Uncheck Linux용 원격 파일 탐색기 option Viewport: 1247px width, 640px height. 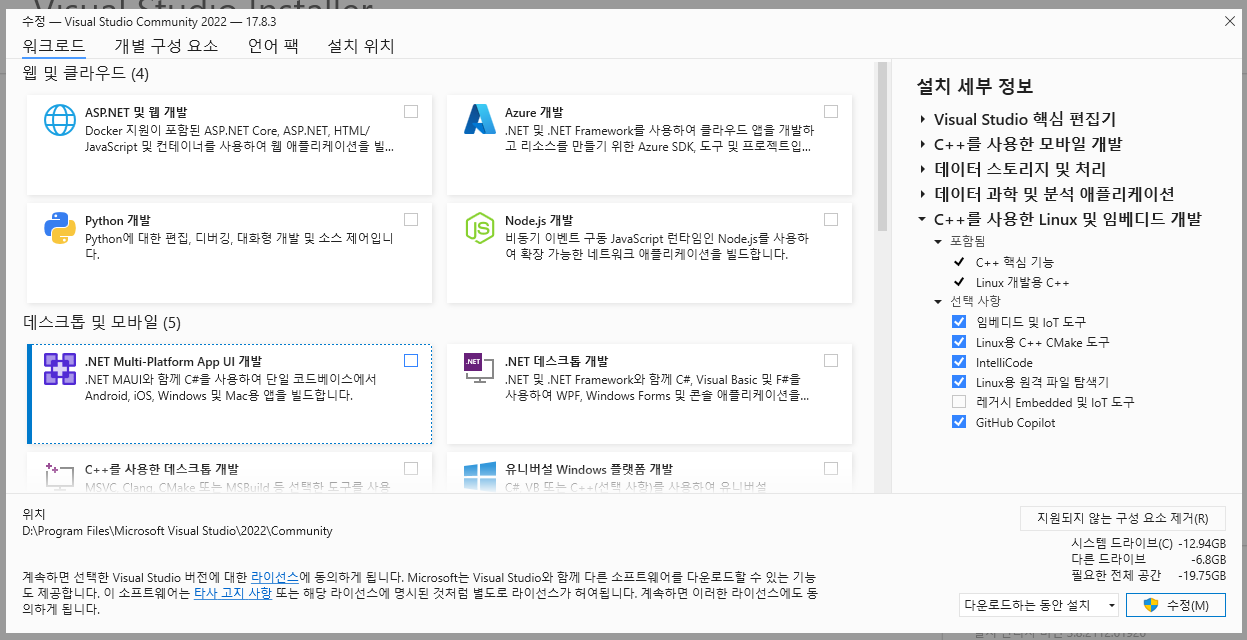pos(959,382)
